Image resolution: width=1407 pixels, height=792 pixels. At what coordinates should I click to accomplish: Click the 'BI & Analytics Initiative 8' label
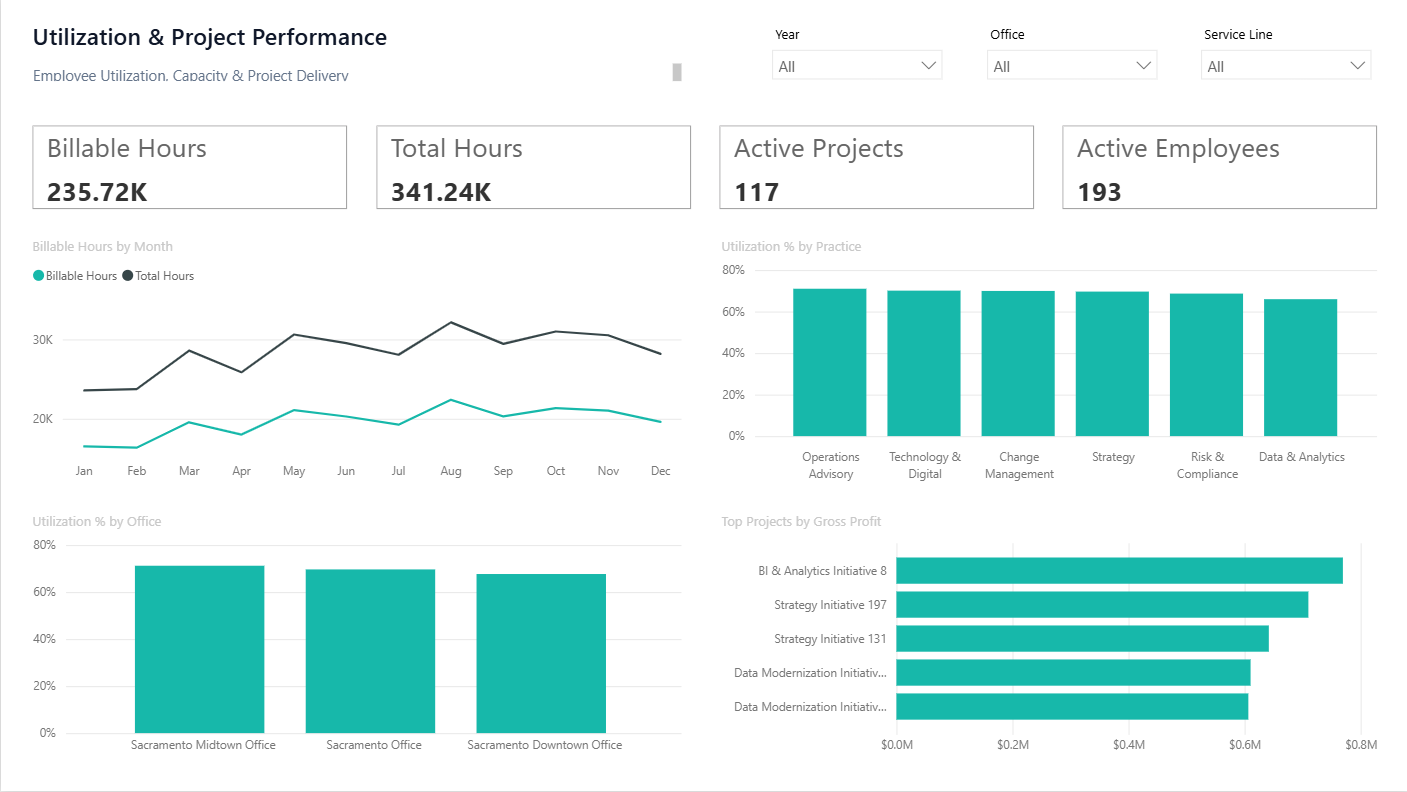point(822,571)
